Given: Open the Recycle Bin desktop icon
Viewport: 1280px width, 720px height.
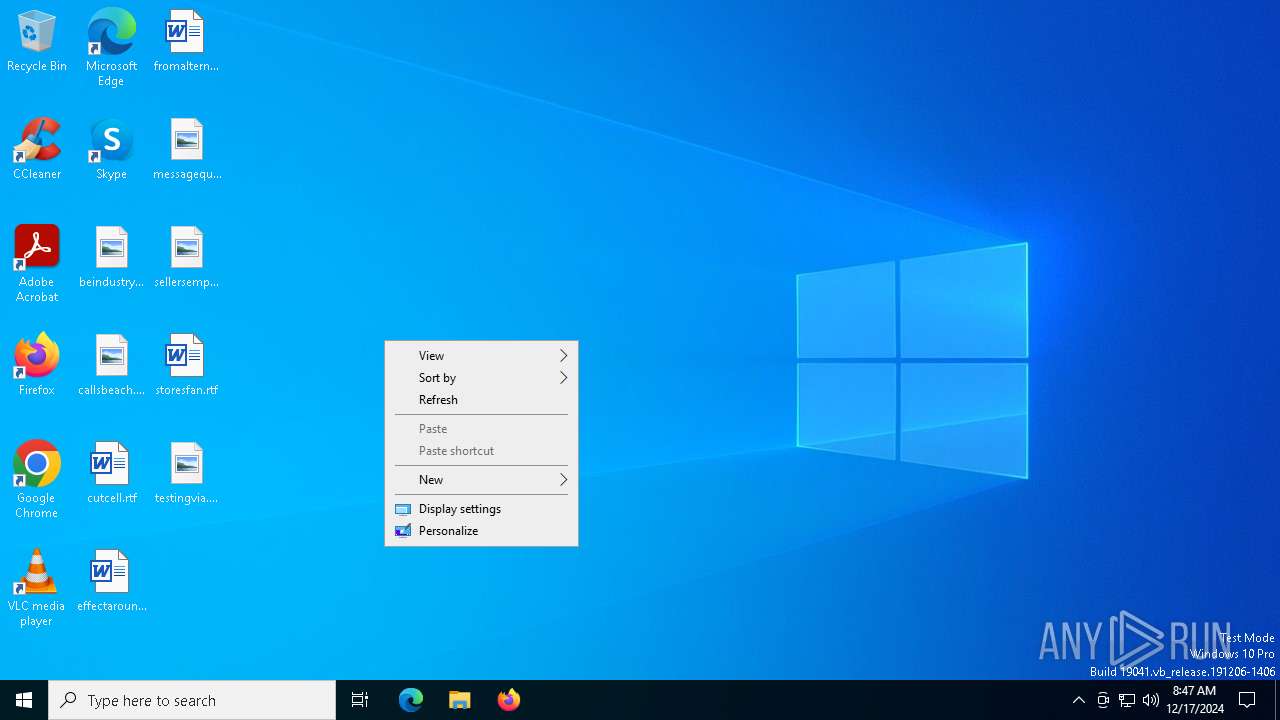Looking at the screenshot, I should (x=37, y=42).
